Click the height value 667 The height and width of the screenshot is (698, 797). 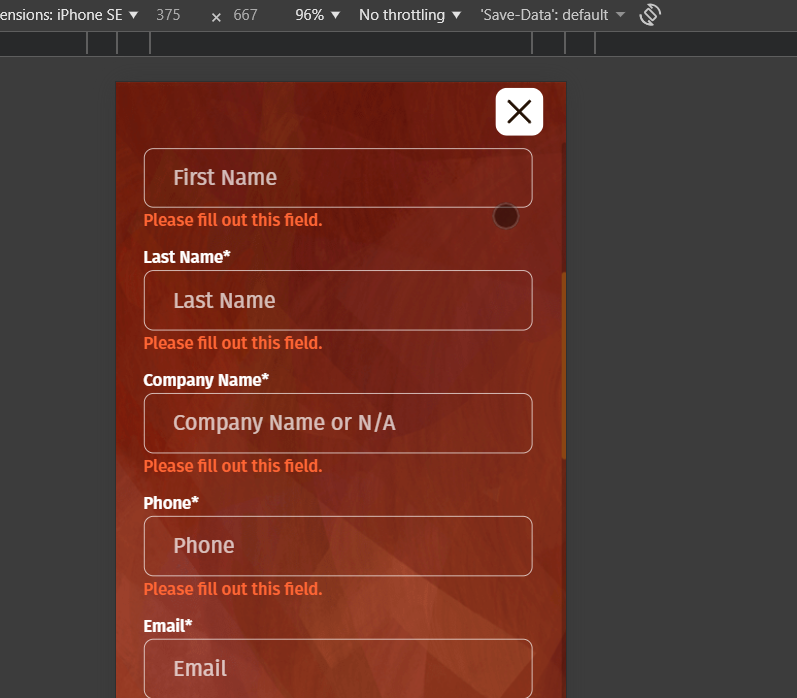coord(245,15)
